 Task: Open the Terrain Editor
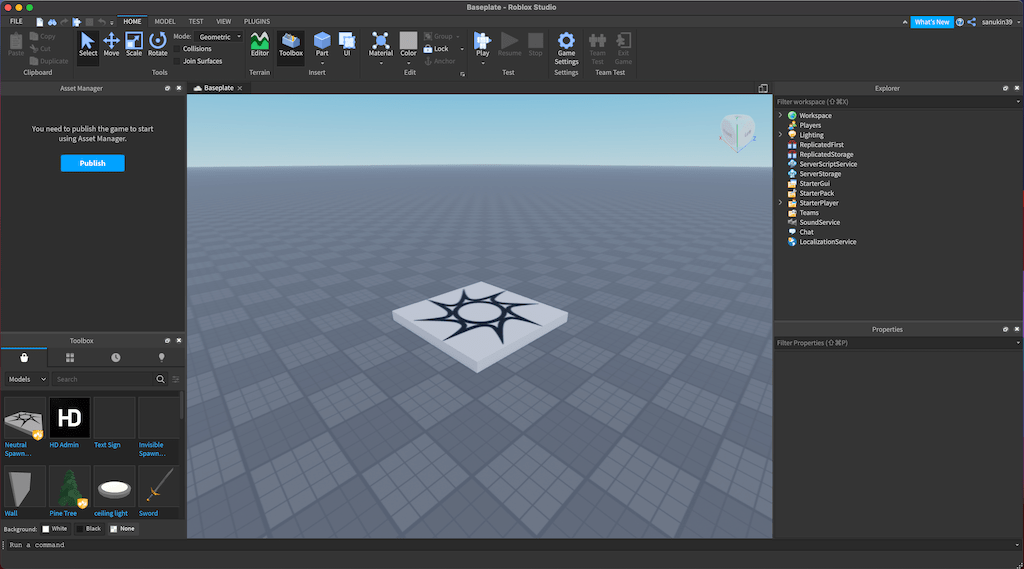pyautogui.click(x=259, y=44)
